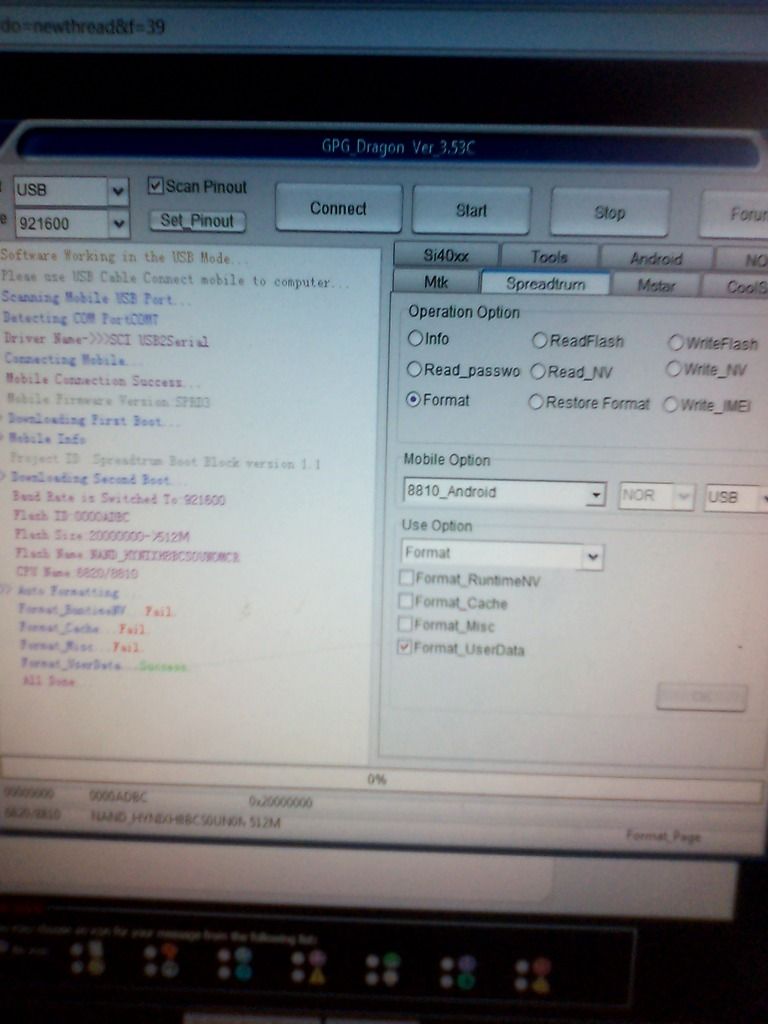Viewport: 768px width, 1024px height.
Task: Click the Start button
Action: (471, 210)
